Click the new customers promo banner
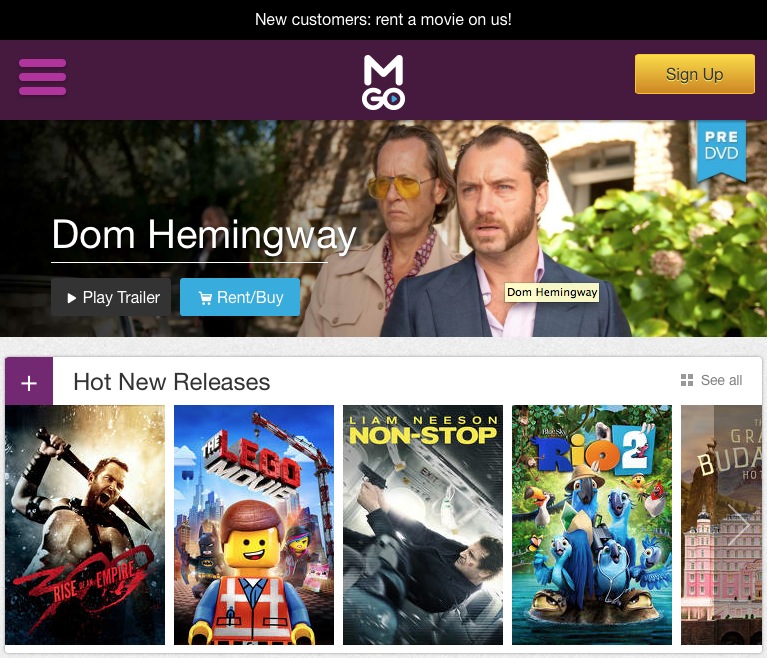Screen dimensions: 767x658 click(x=384, y=20)
